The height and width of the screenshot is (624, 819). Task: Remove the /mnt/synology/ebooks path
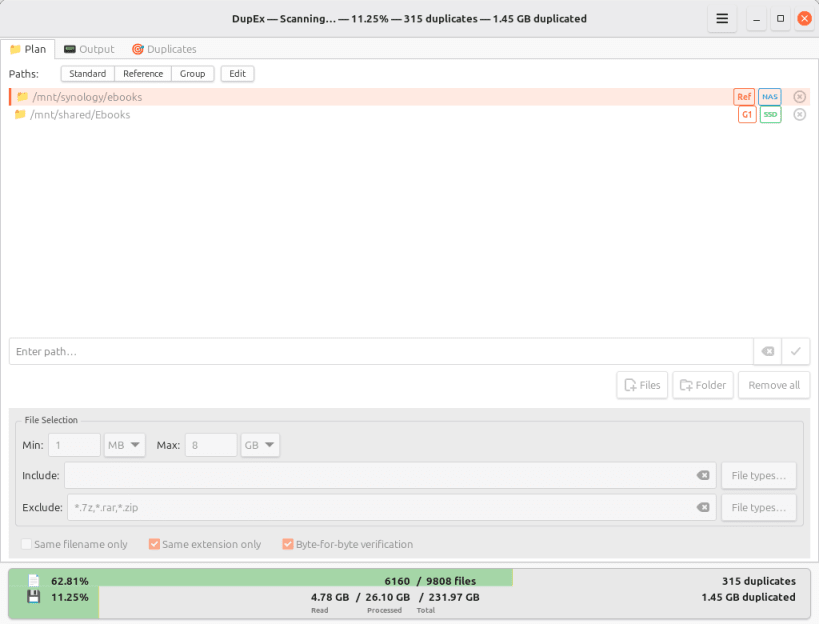click(x=799, y=97)
